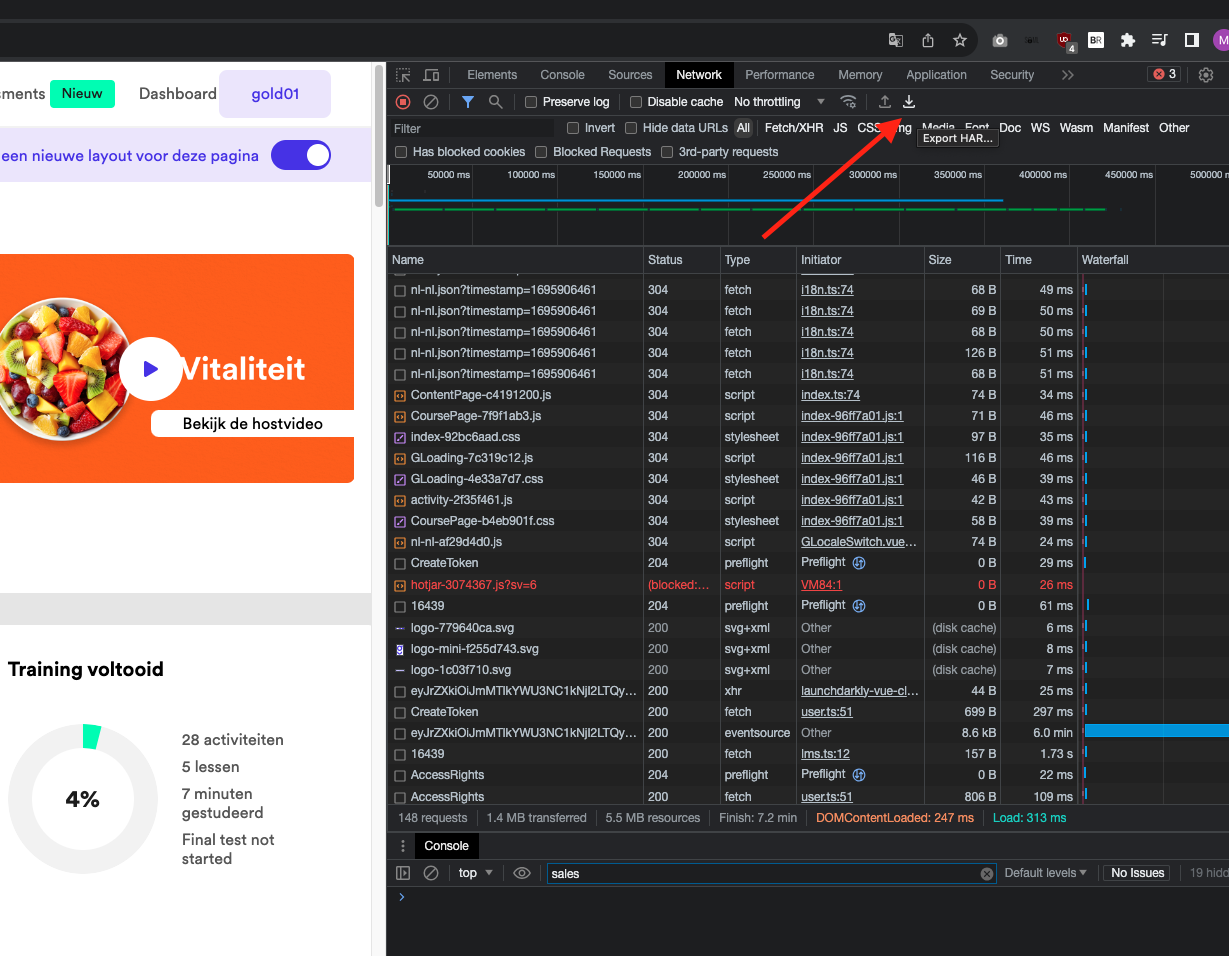Toggle the network filter funnel icon
1229x956 pixels.
pyautogui.click(x=468, y=102)
